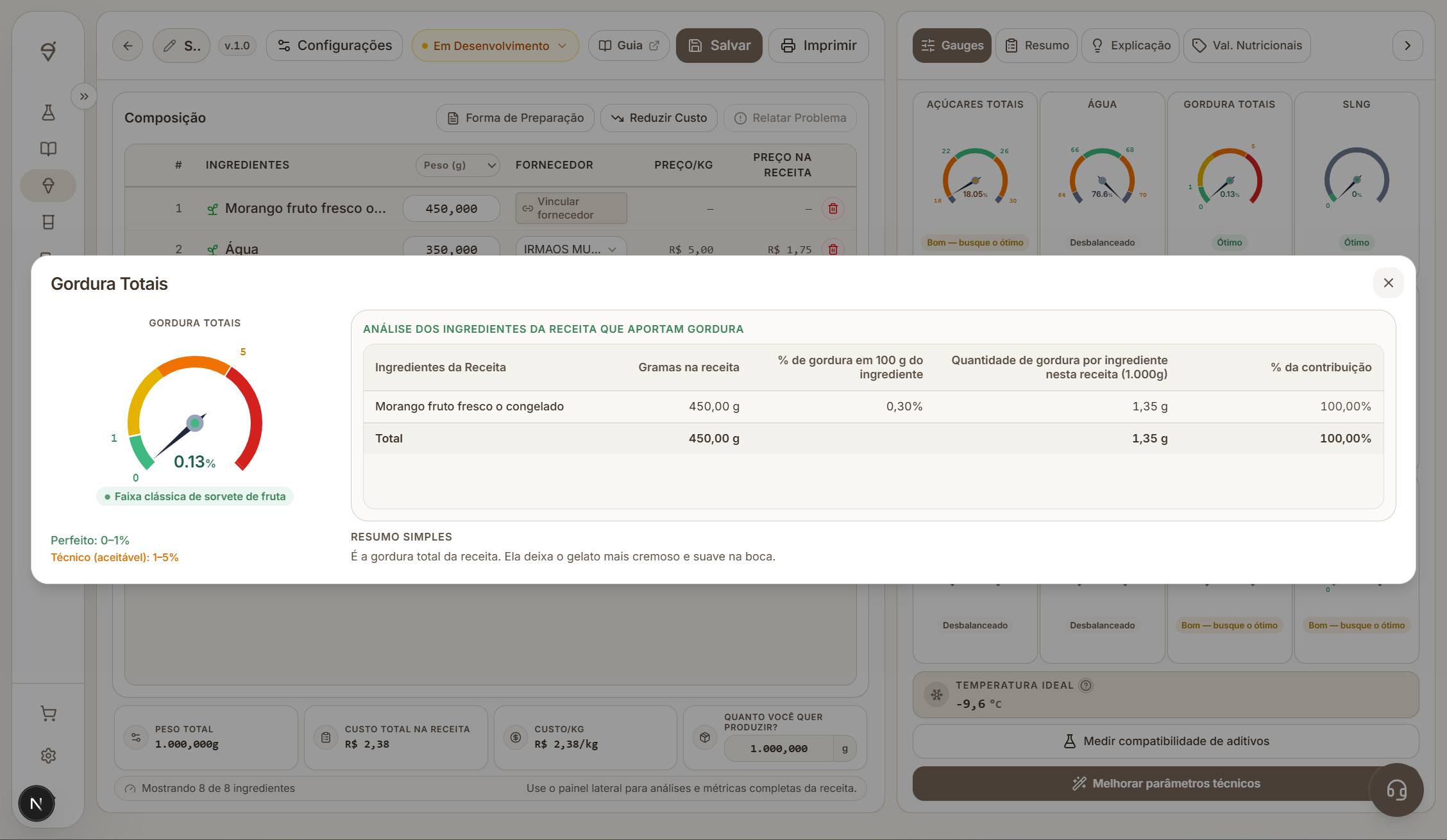Open the Val. Nutricionais tab
1447x840 pixels.
coord(1247,46)
